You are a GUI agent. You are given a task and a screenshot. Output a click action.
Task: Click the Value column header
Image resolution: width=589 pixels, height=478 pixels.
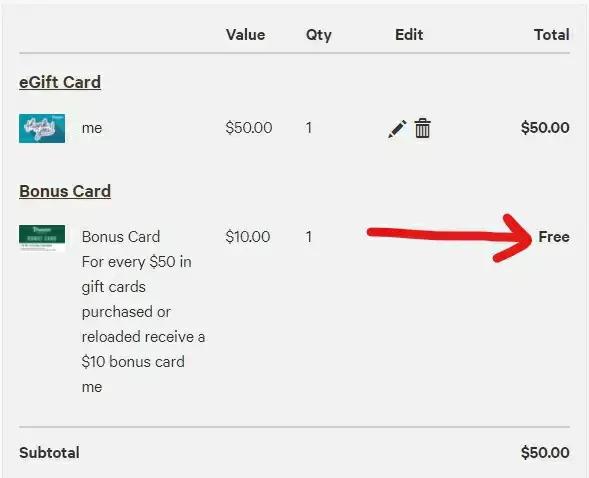(x=246, y=35)
